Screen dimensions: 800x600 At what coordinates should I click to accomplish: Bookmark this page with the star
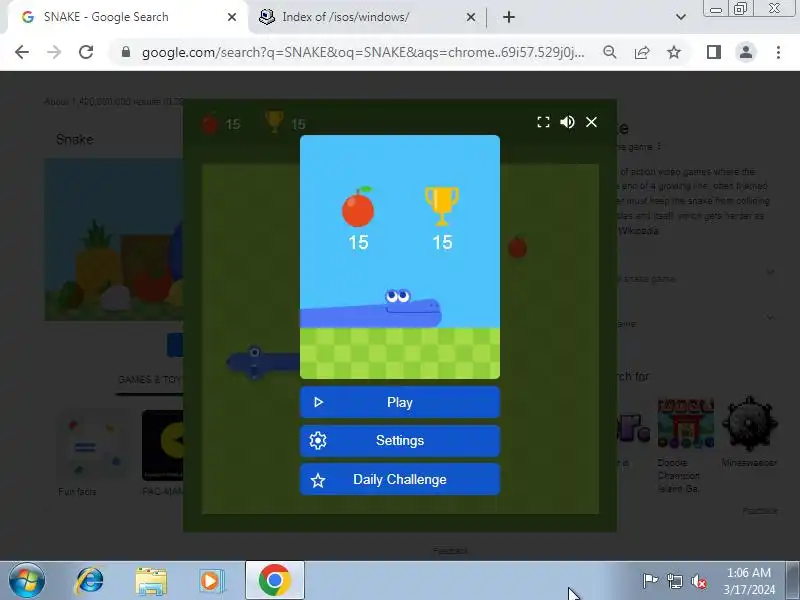674,52
